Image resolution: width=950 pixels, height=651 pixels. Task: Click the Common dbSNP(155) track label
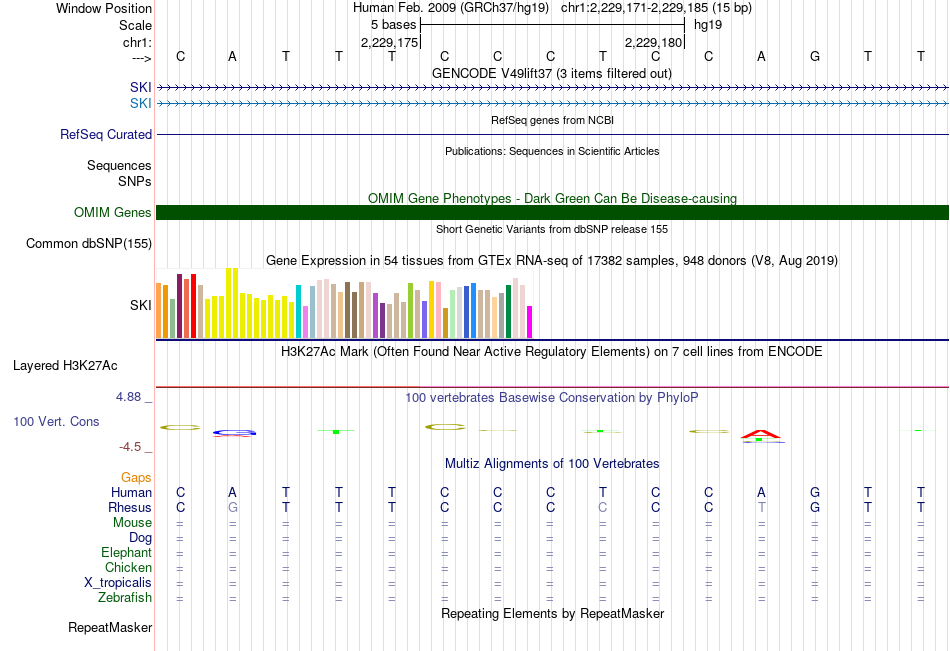click(89, 244)
